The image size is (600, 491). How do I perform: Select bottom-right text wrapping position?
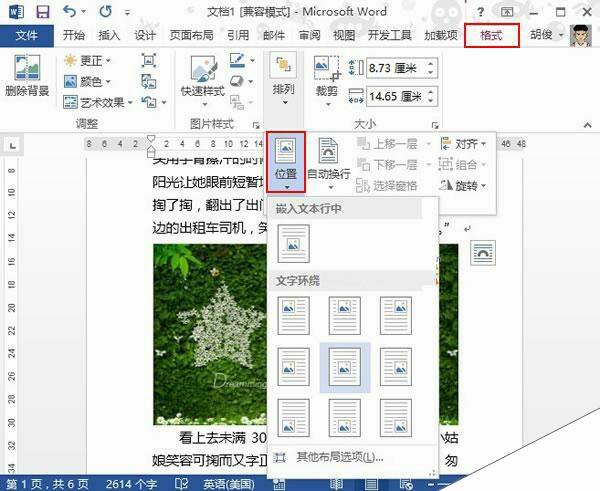point(396,418)
